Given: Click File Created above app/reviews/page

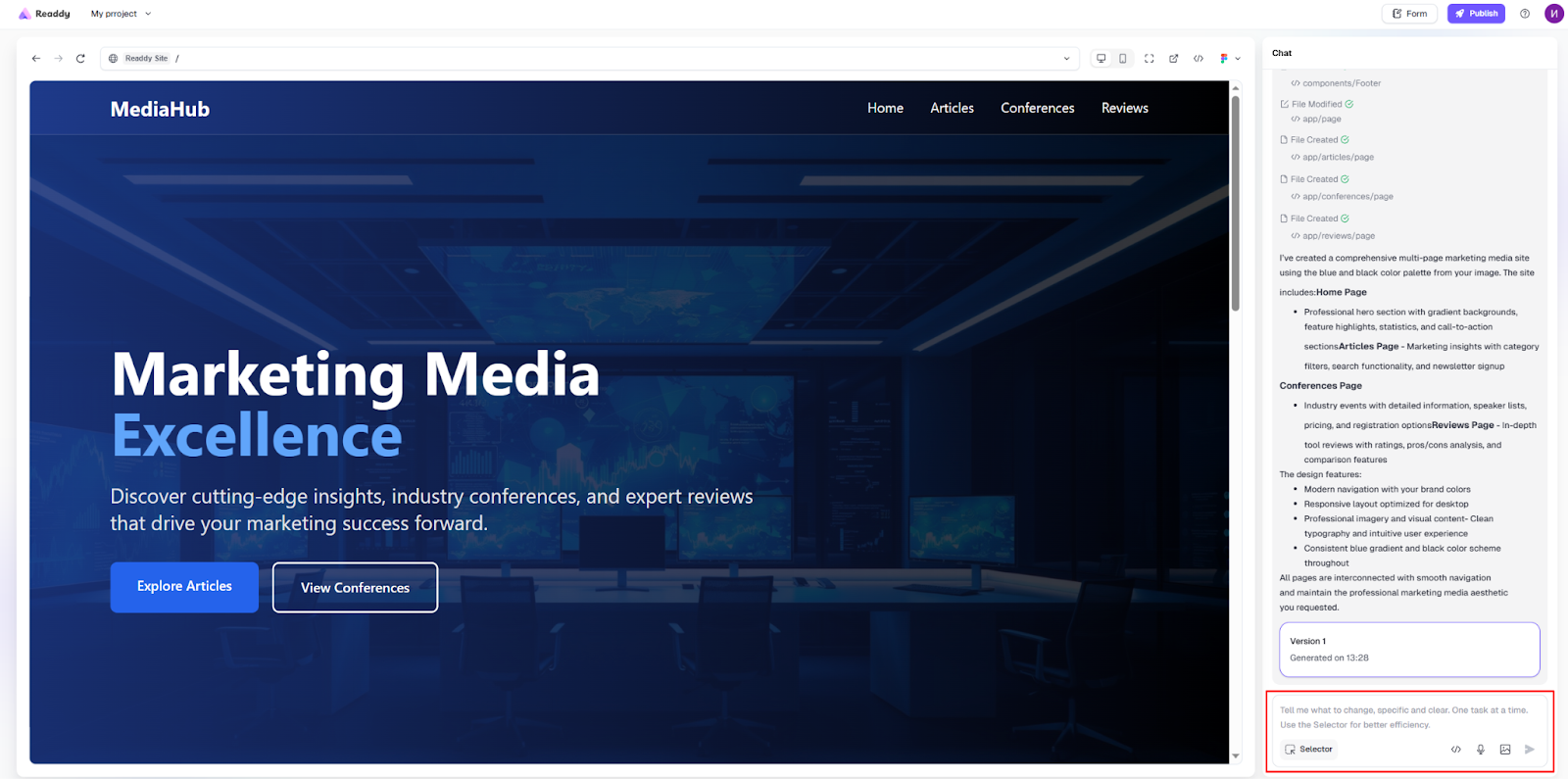Looking at the screenshot, I should pos(1315,219).
